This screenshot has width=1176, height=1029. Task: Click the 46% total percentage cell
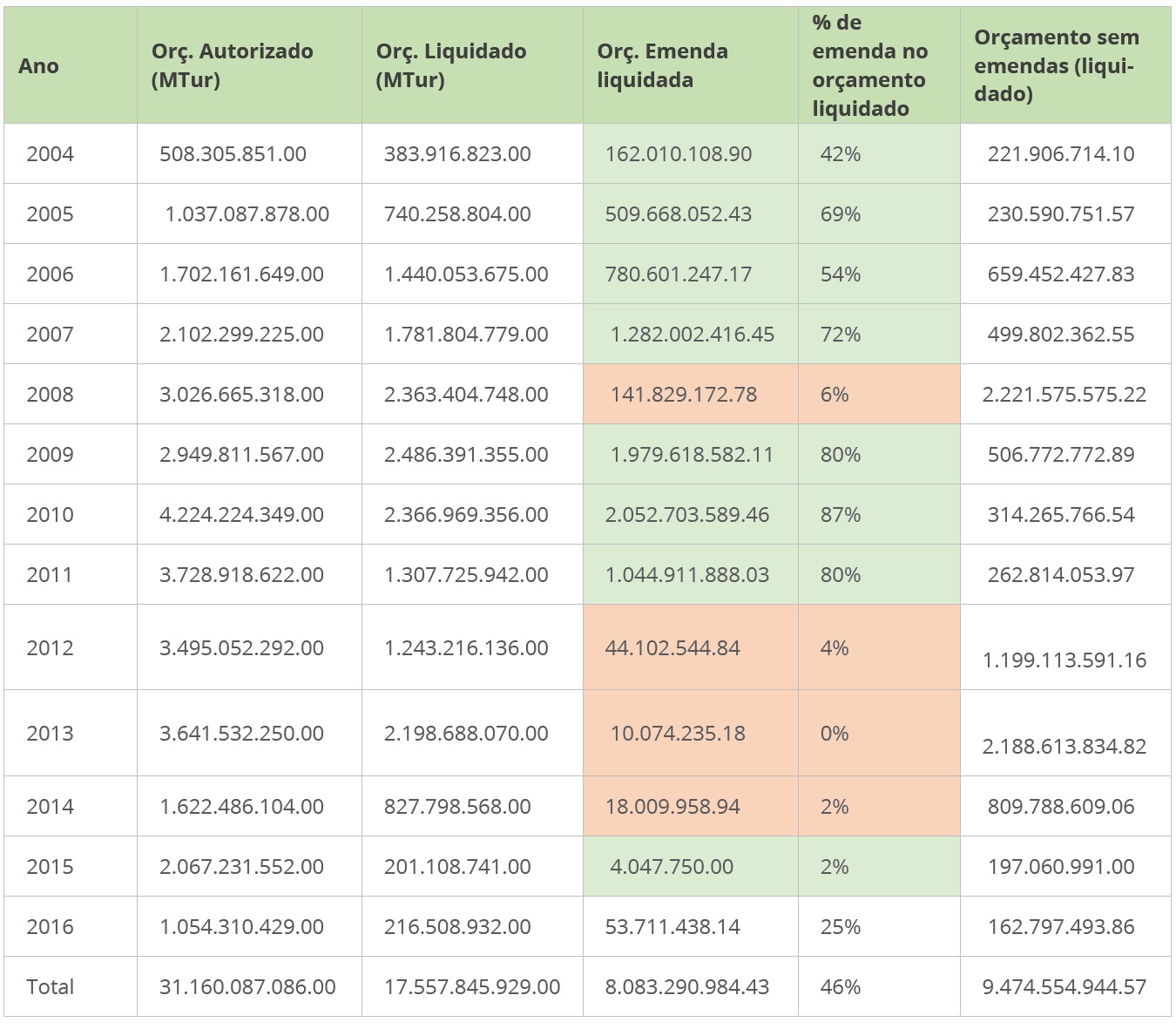840,987
